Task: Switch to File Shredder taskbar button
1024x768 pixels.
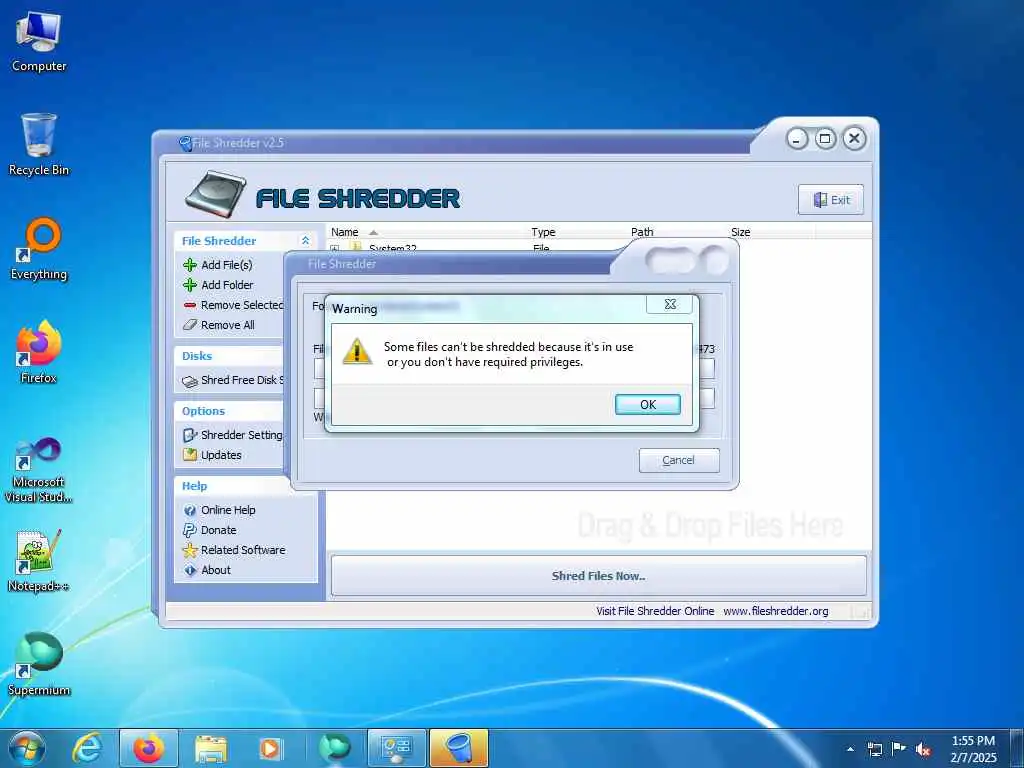Action: coord(459,748)
